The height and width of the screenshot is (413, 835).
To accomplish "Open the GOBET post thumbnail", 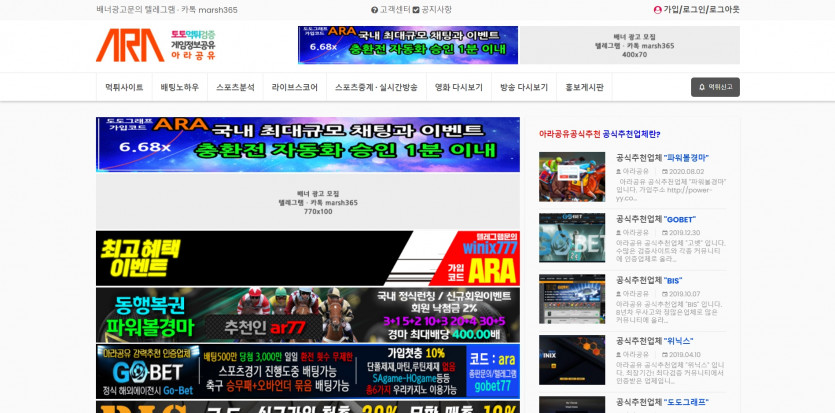I will click(x=572, y=238).
